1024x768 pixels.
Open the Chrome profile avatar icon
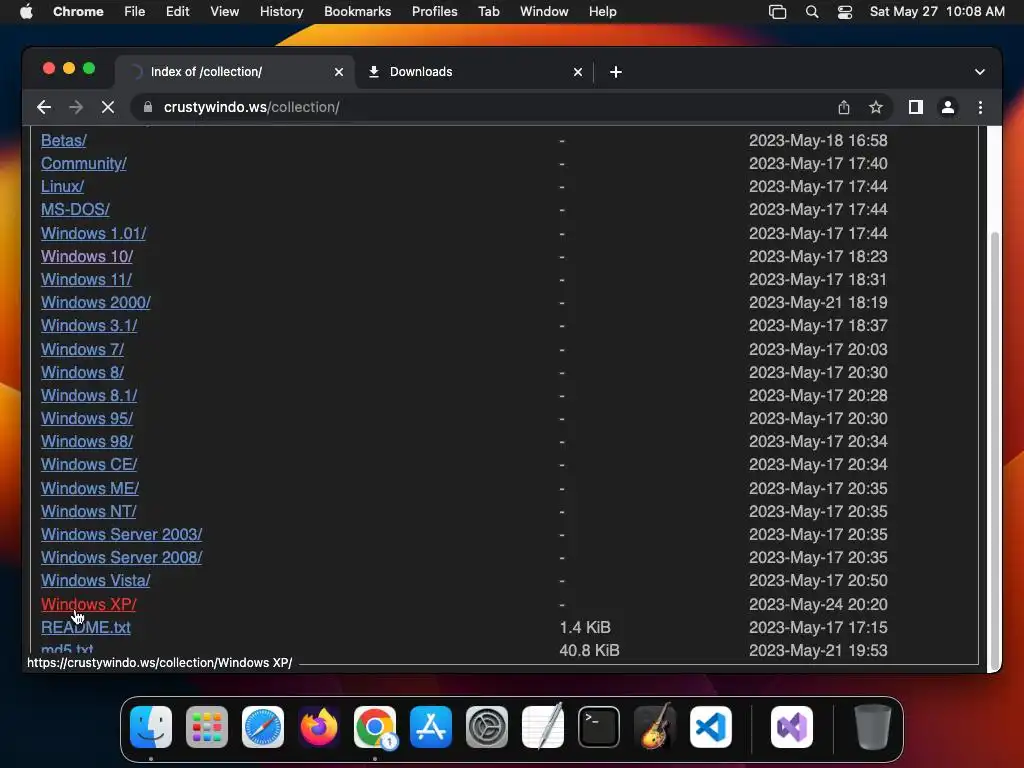[x=948, y=107]
